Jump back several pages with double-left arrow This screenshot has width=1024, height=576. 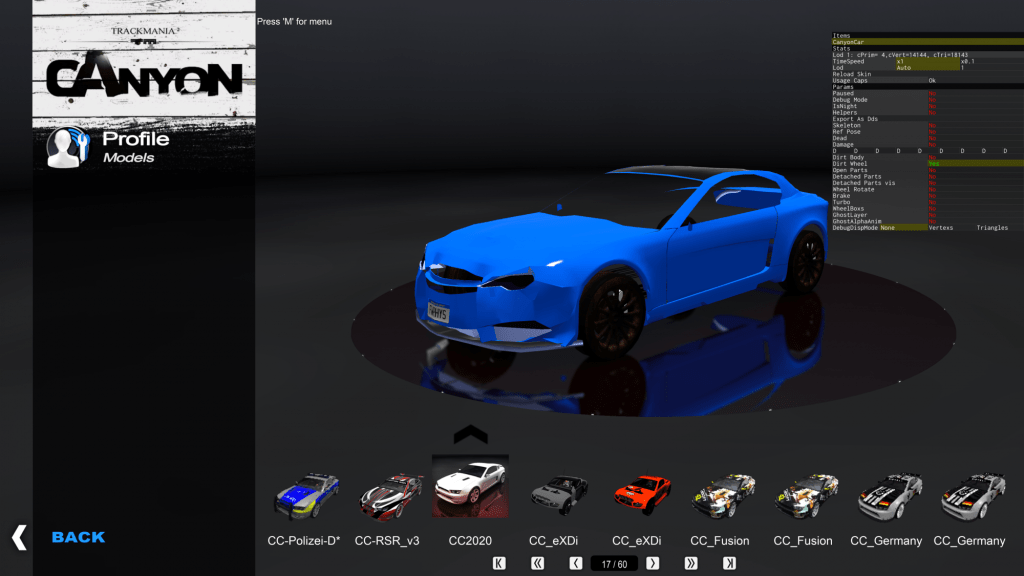pos(538,563)
